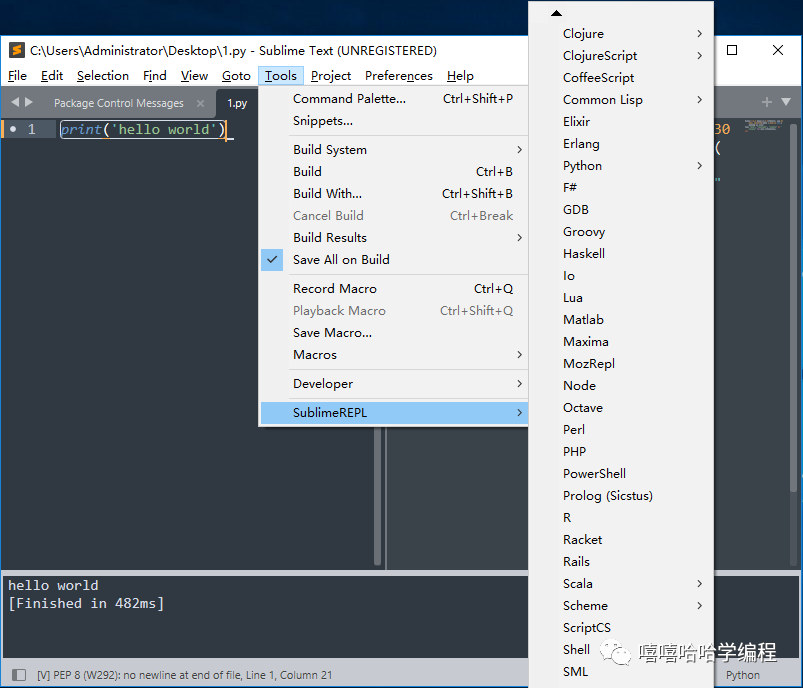Click tab history back arrow
This screenshot has height=688, width=803.
tap(15, 102)
